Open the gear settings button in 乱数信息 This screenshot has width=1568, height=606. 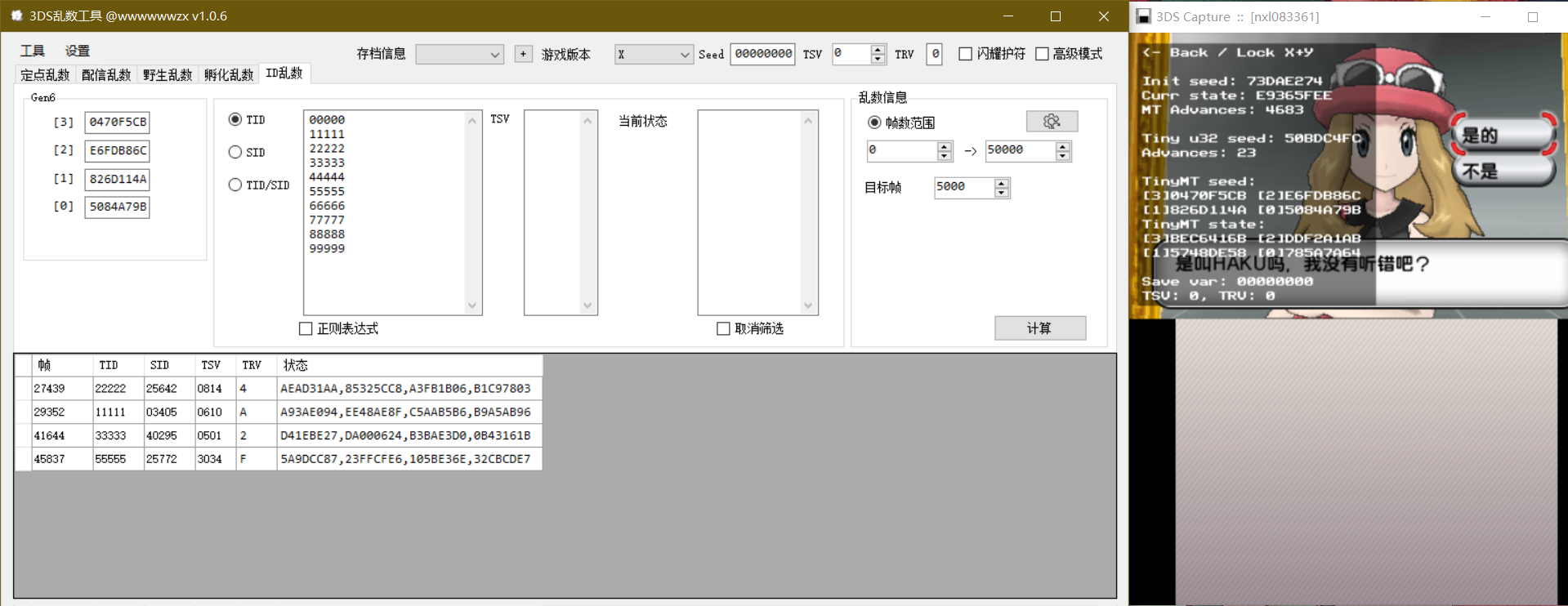coord(1052,121)
